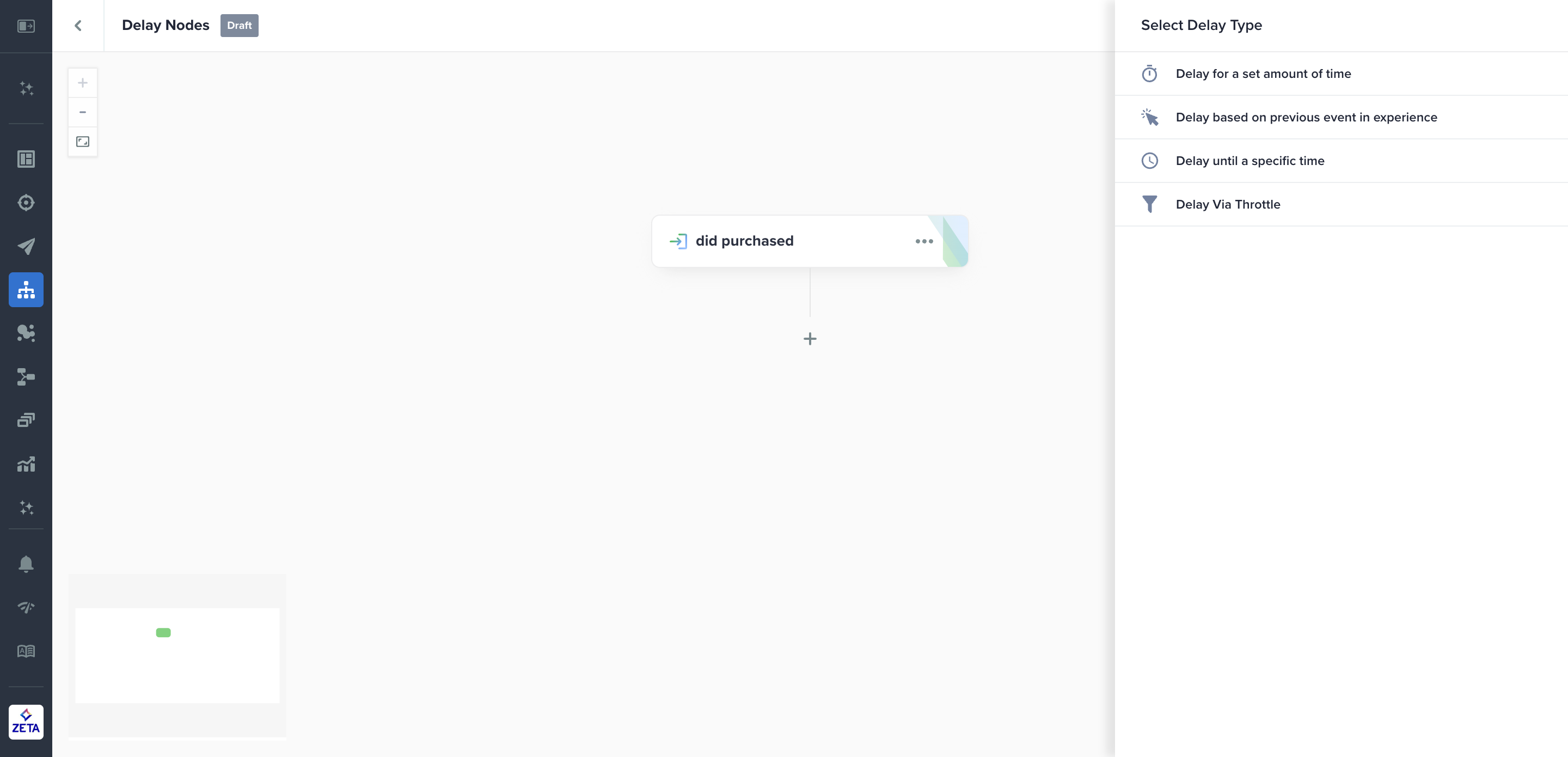Select Delay Via Throttle option
The image size is (1568, 757).
click(1228, 205)
